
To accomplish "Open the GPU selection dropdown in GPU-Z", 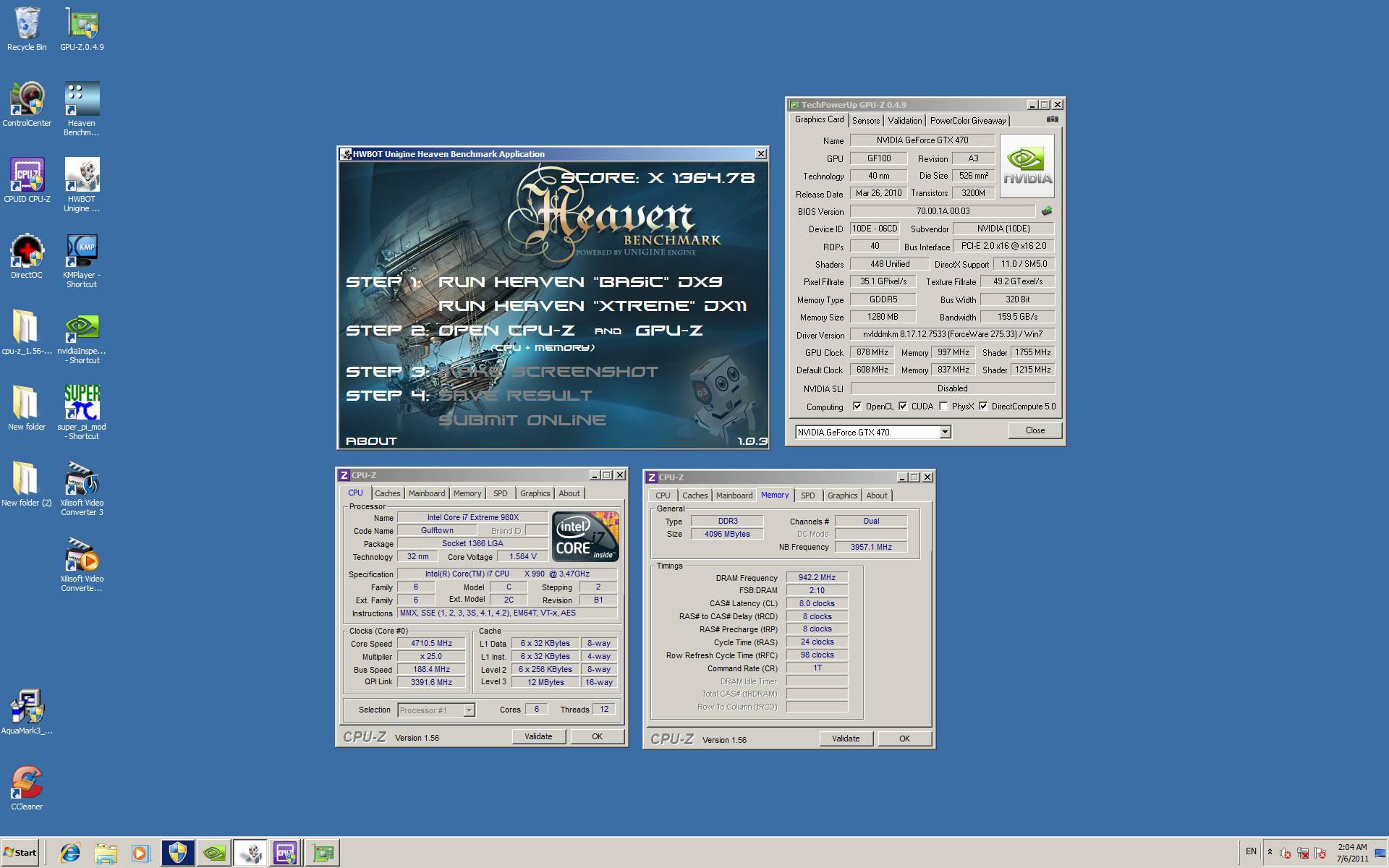I will (944, 432).
